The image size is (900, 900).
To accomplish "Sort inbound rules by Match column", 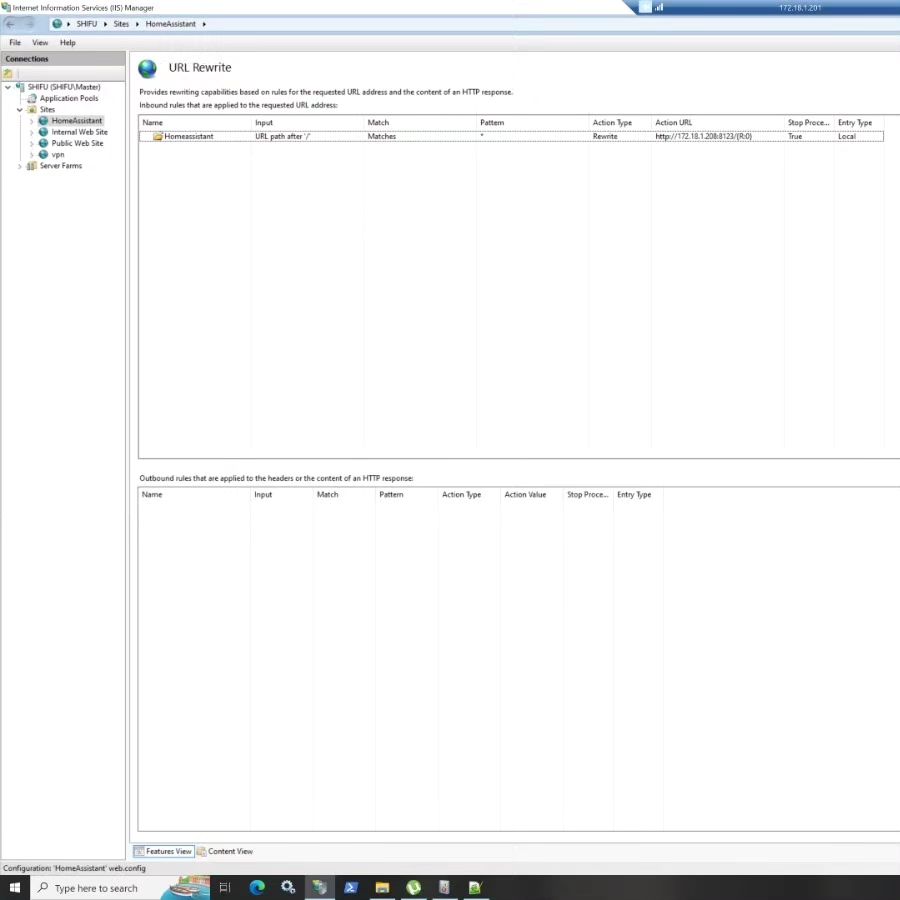I will coord(420,123).
